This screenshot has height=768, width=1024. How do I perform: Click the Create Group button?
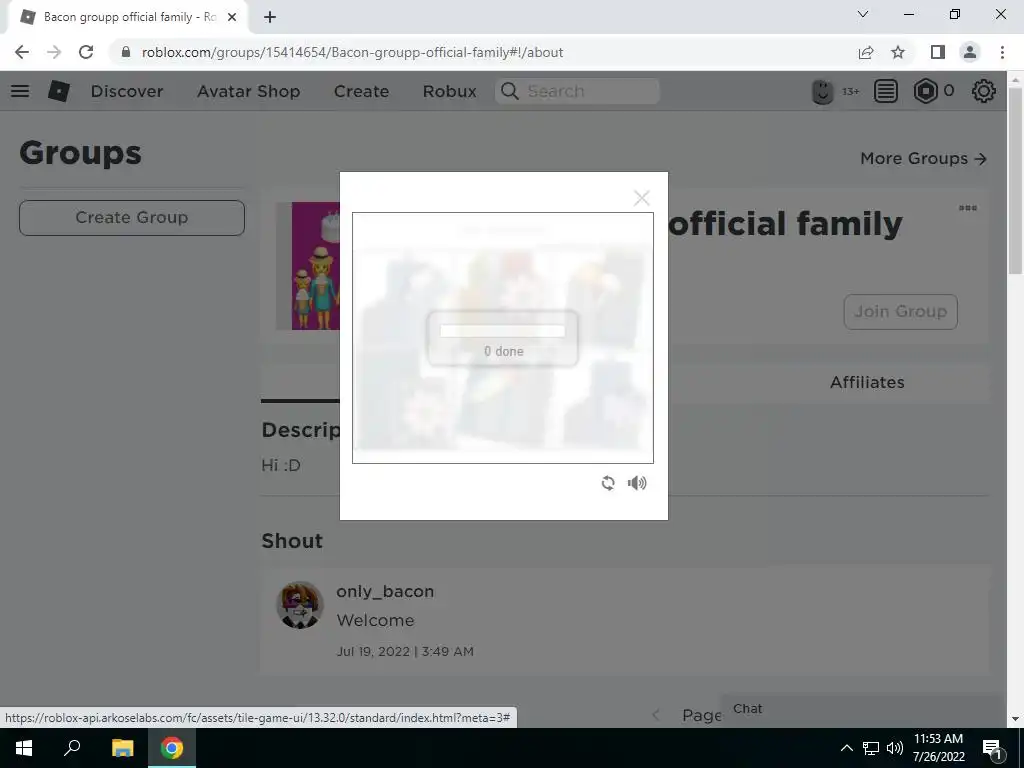coord(132,217)
